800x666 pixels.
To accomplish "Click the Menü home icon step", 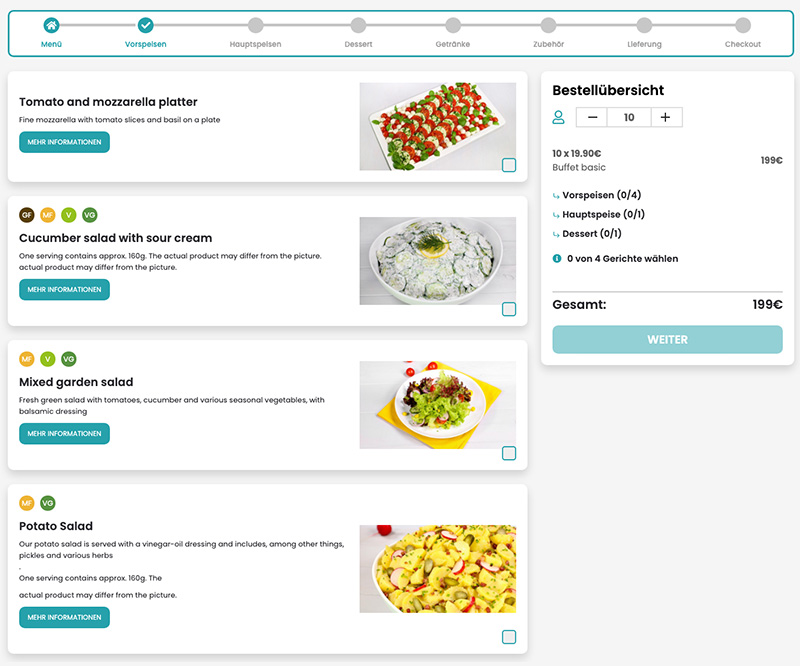I will [x=51, y=24].
